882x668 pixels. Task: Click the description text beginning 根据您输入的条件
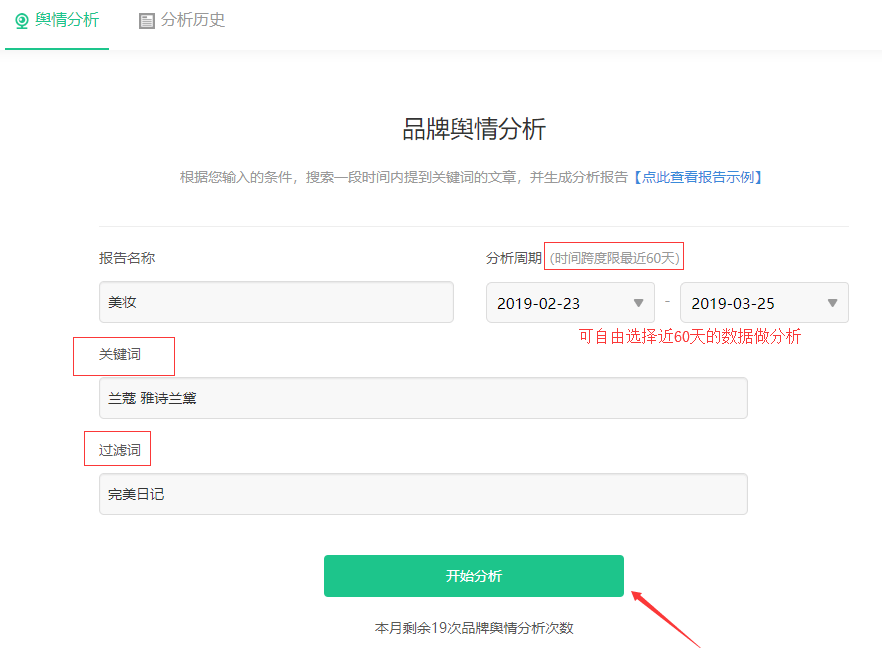pyautogui.click(x=404, y=178)
